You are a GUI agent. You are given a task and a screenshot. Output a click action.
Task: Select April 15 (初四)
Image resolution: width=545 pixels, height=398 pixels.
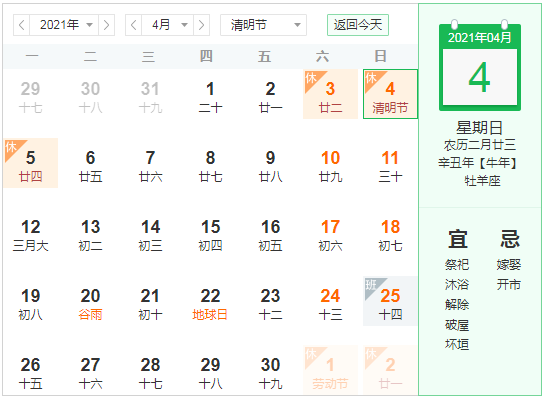(x=210, y=232)
